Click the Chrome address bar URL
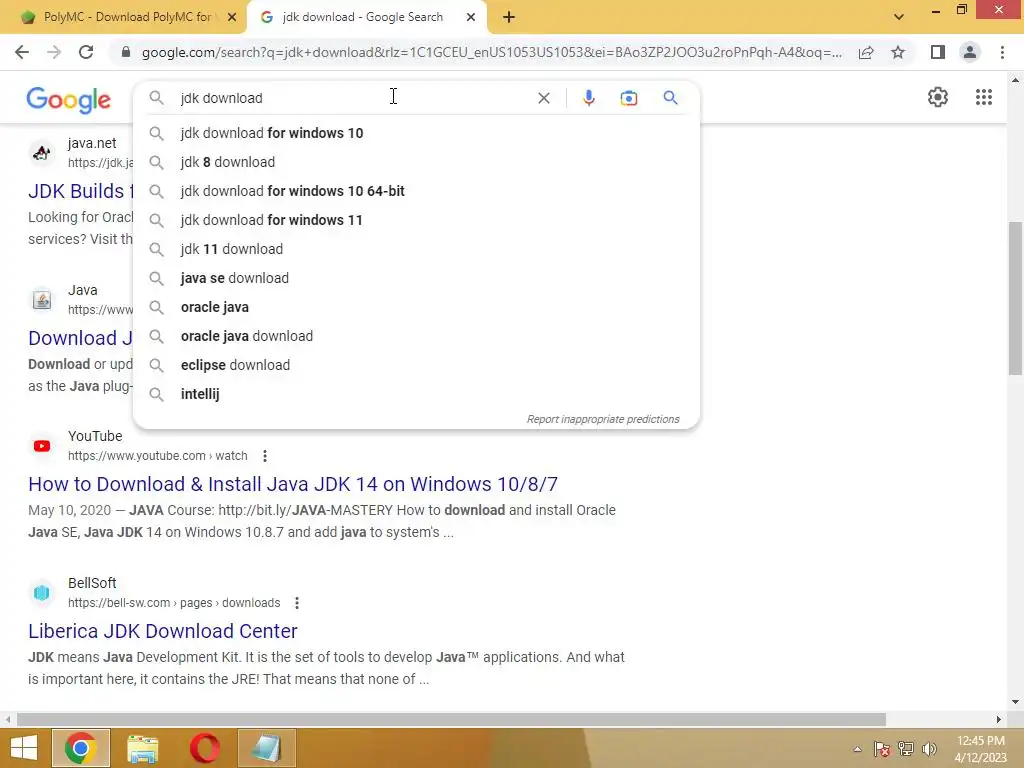Image resolution: width=1024 pixels, height=768 pixels. 491,52
